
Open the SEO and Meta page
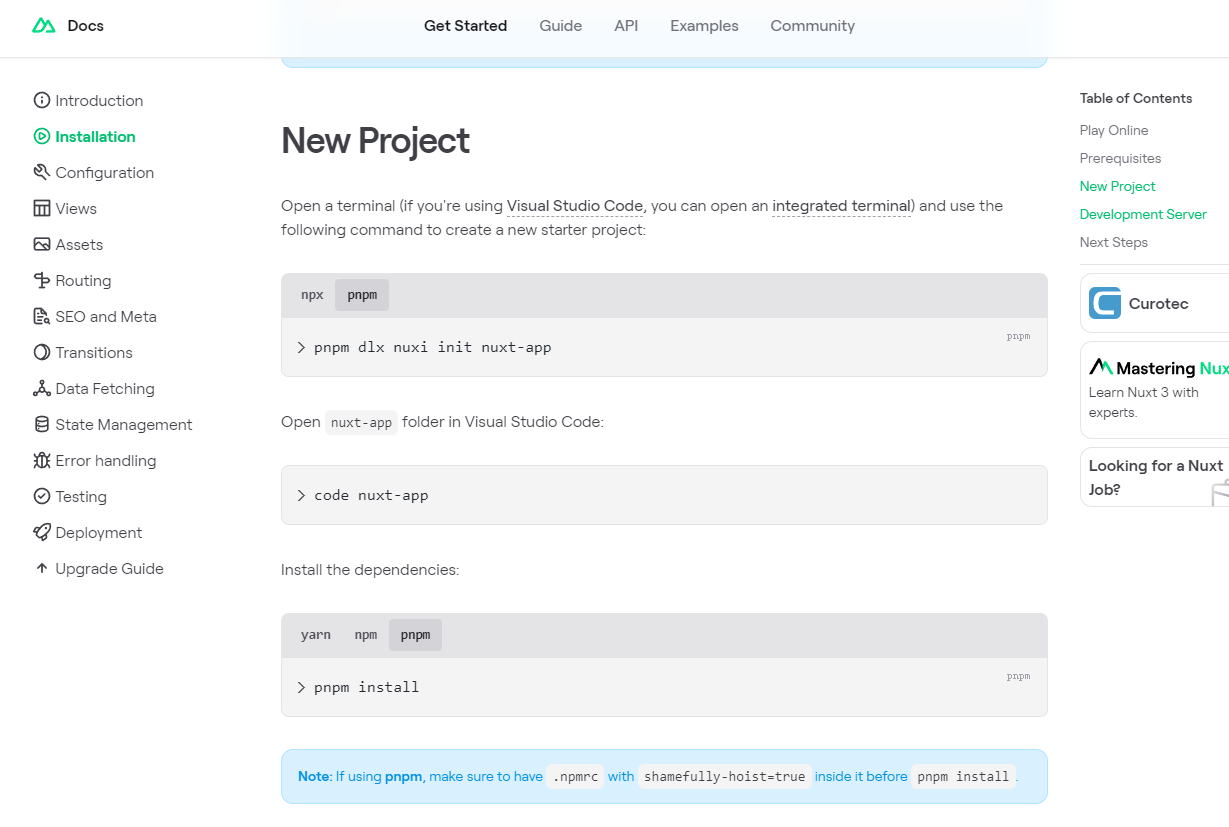106,316
